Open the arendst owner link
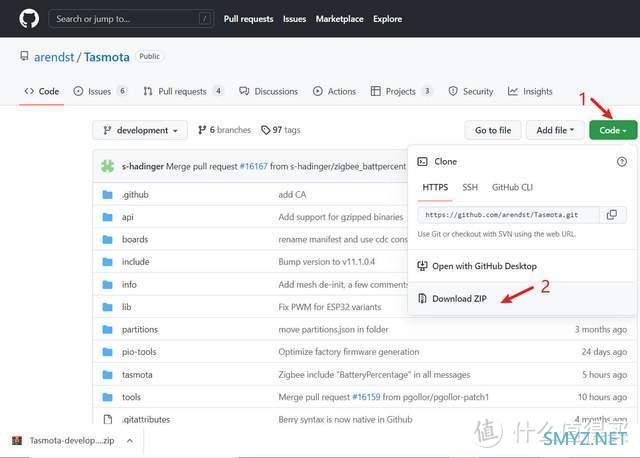The height and width of the screenshot is (458, 640). click(54, 57)
